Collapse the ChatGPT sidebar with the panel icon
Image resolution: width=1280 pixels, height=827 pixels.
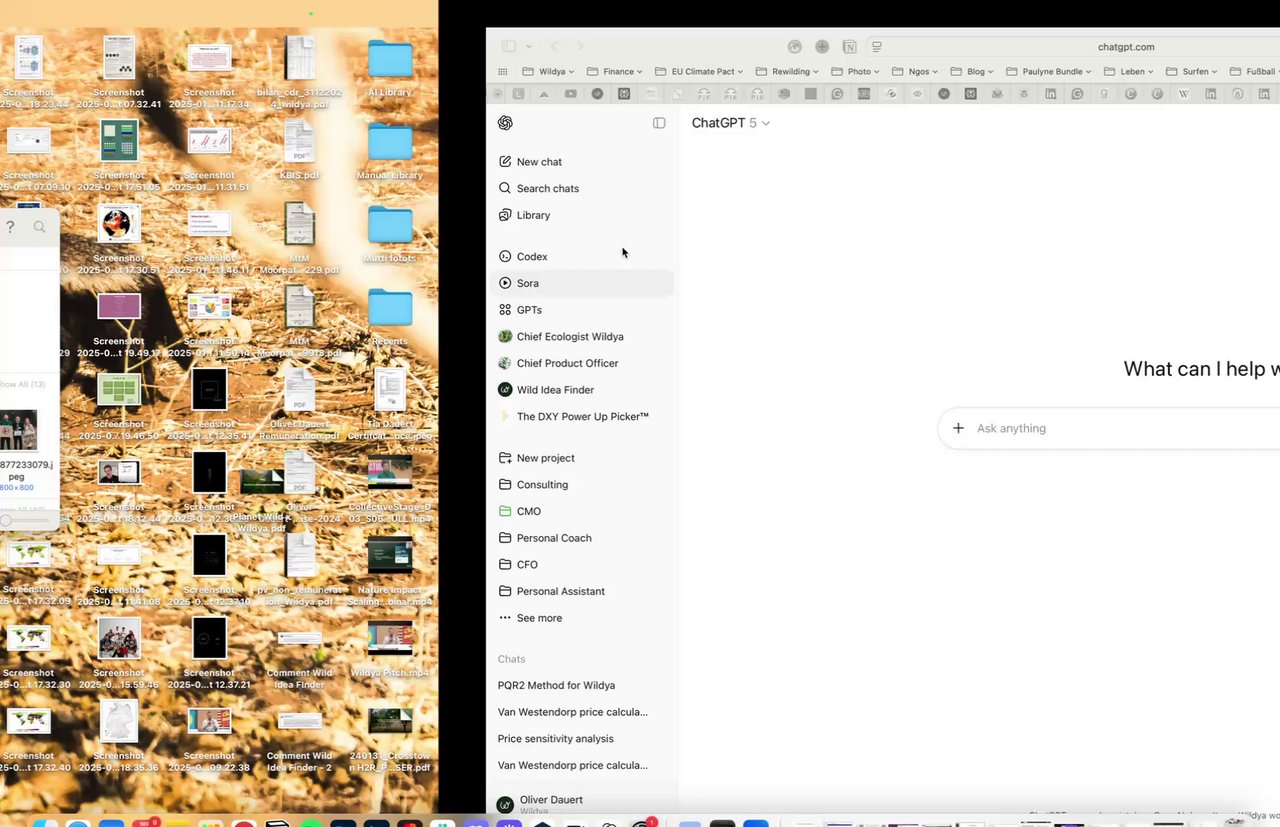(659, 123)
